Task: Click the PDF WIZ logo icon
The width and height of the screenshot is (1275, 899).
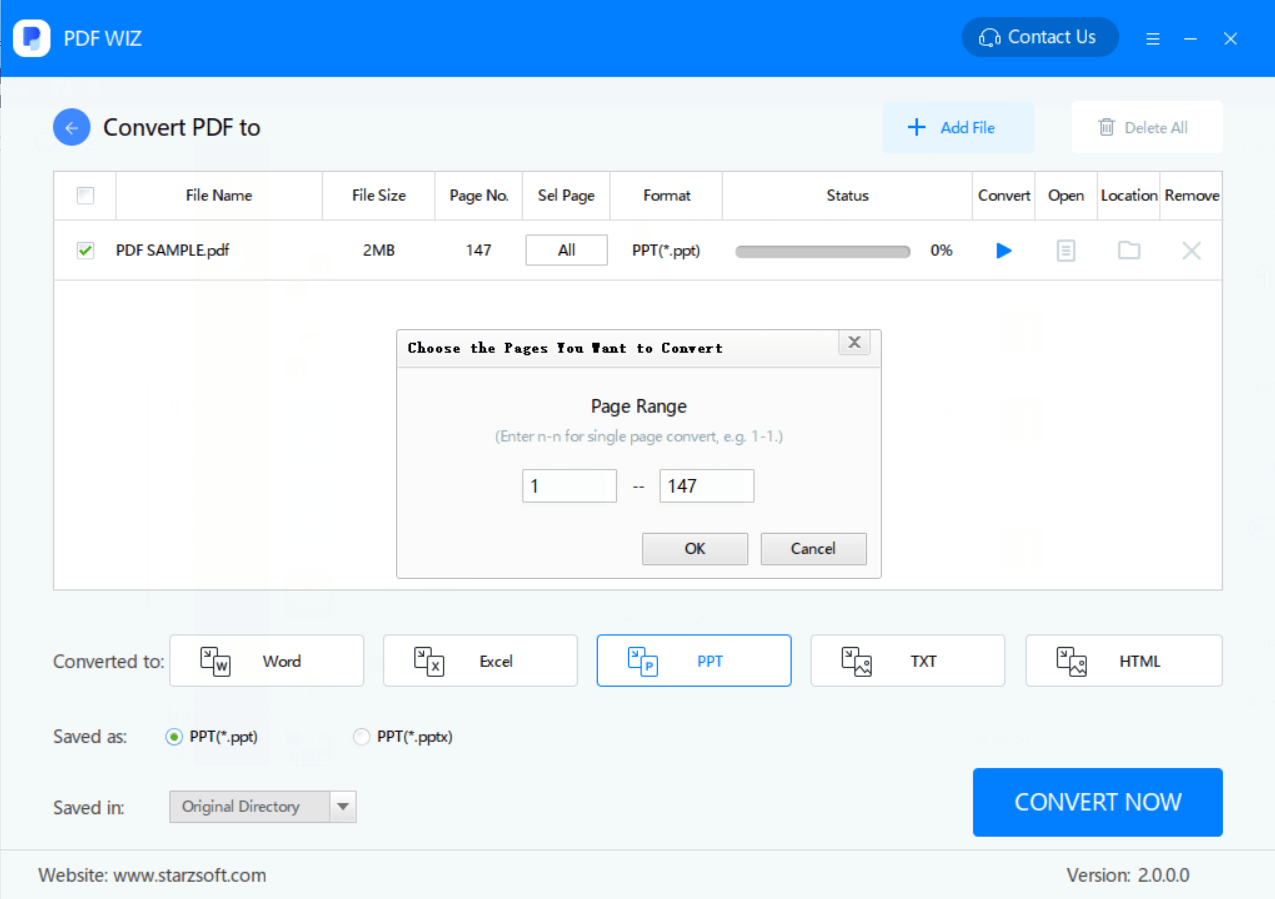Action: [31, 37]
